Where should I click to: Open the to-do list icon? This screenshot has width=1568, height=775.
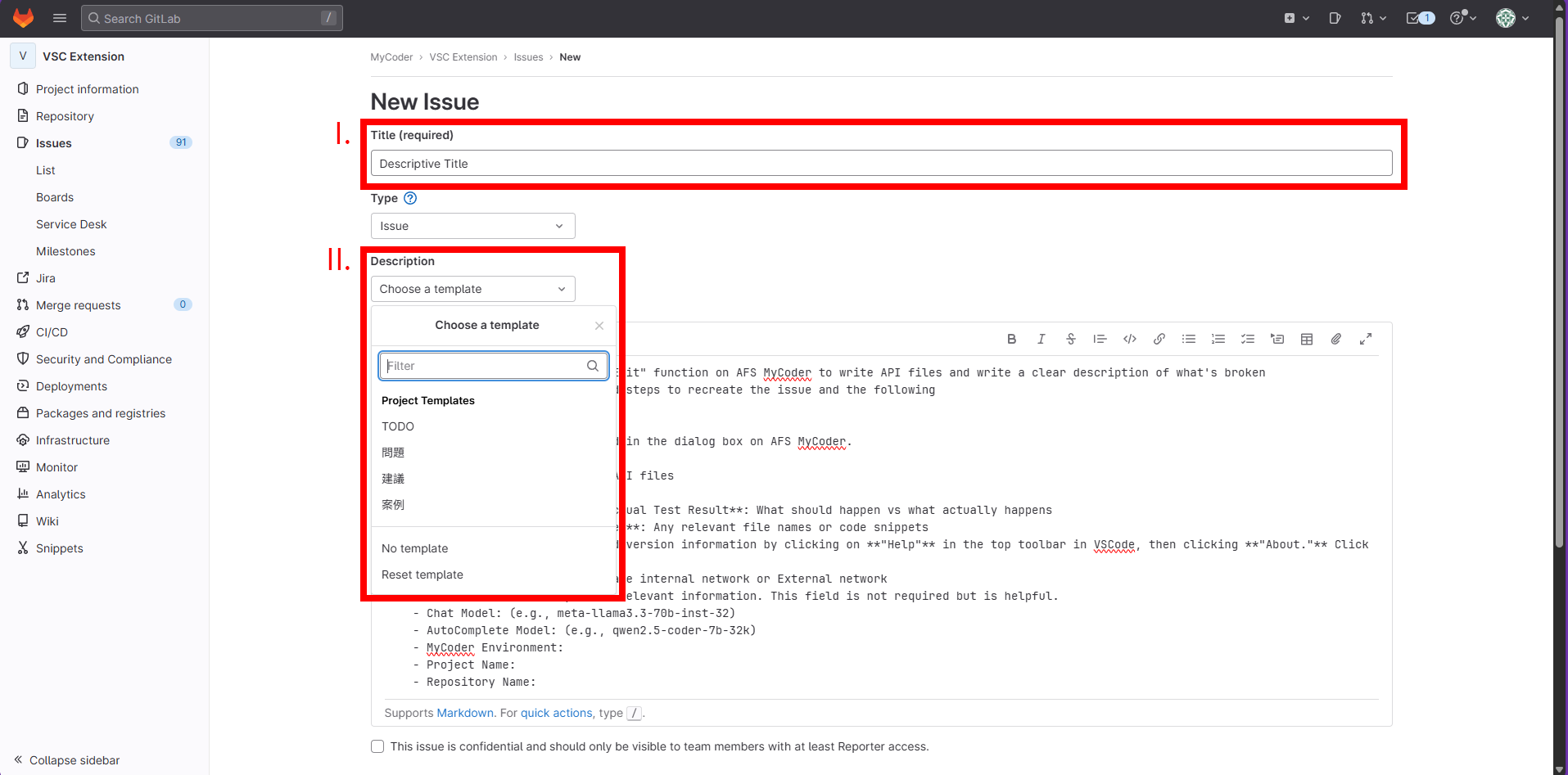coord(1420,18)
